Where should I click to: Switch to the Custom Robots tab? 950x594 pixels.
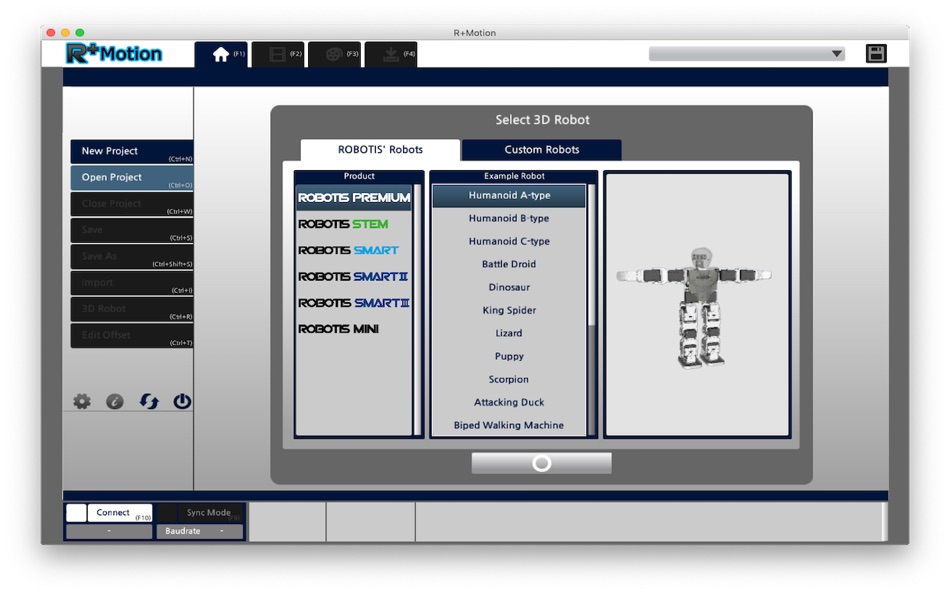point(542,150)
